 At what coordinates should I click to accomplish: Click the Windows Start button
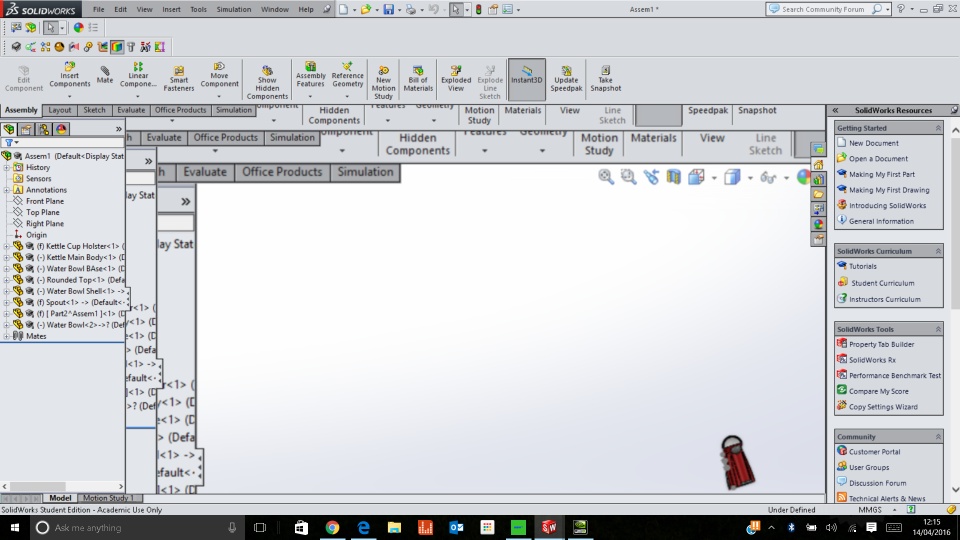click(14, 528)
